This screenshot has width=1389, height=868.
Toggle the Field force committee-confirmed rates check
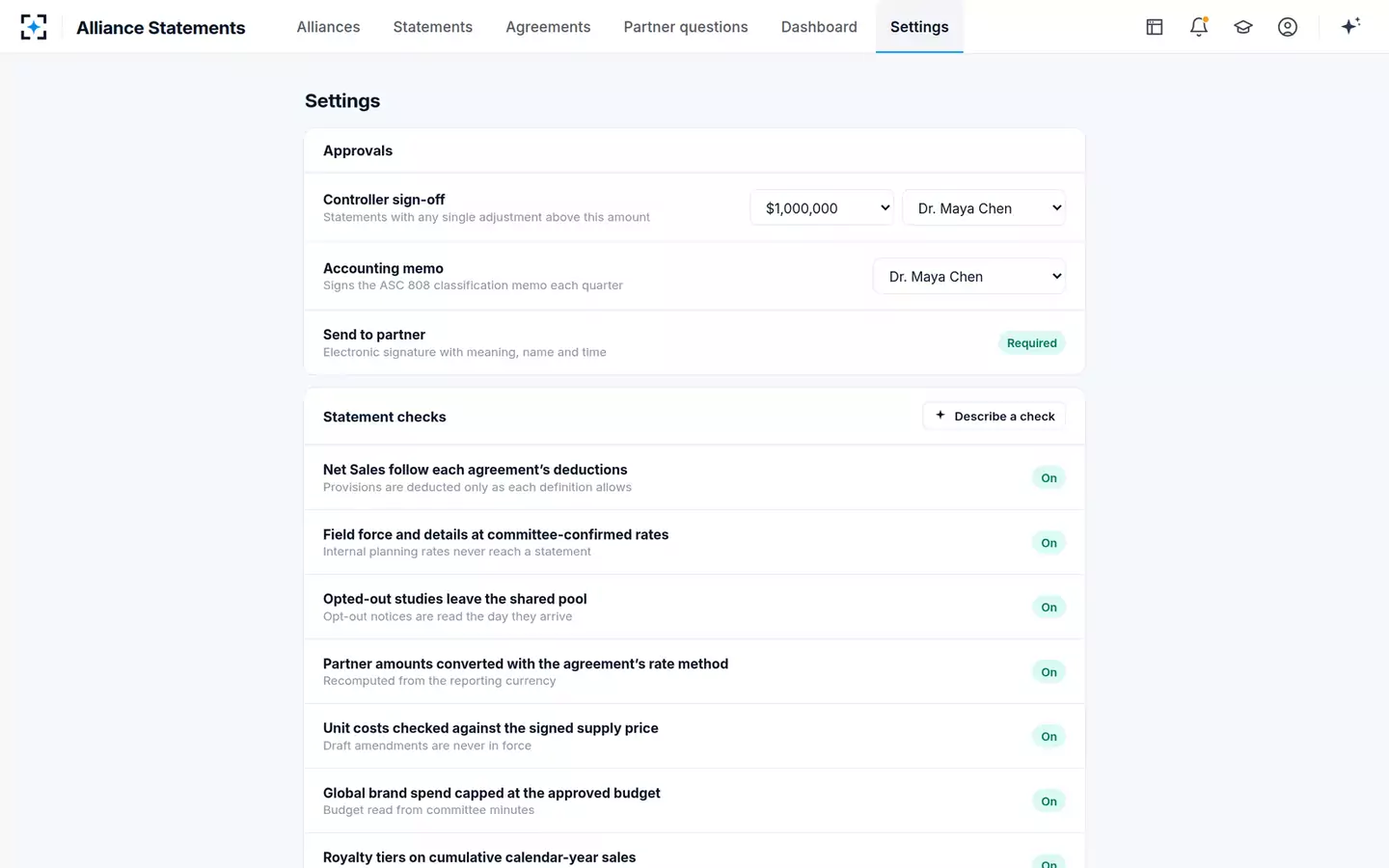click(x=1049, y=543)
